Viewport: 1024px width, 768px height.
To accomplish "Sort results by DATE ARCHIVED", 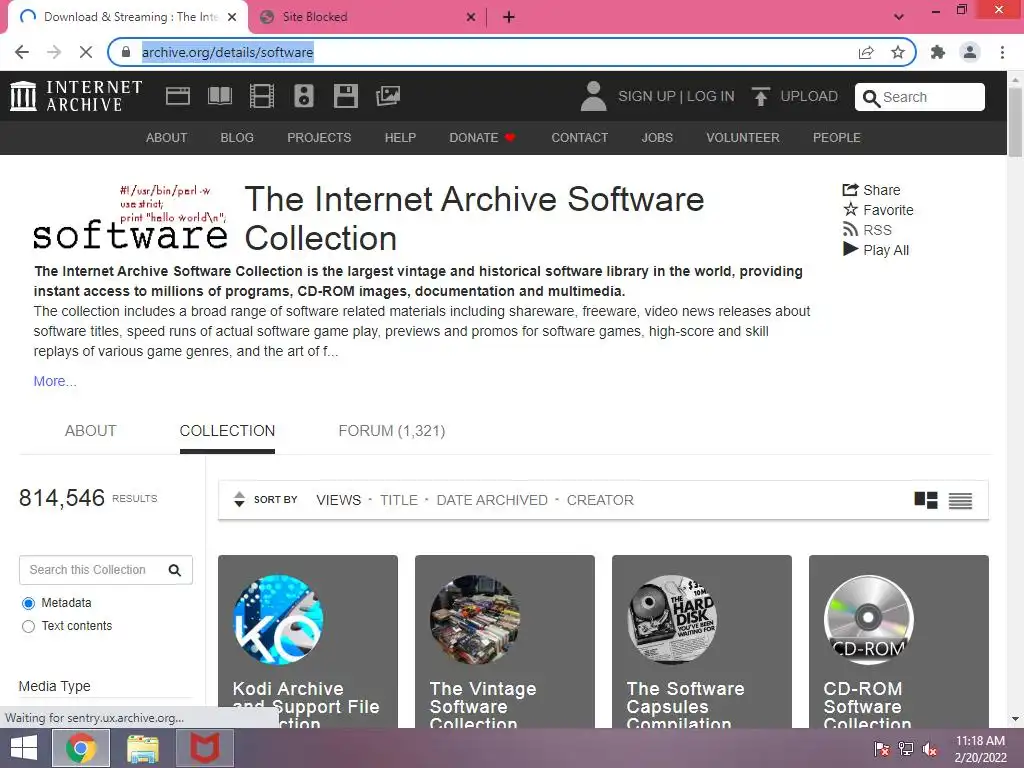I will tap(492, 500).
